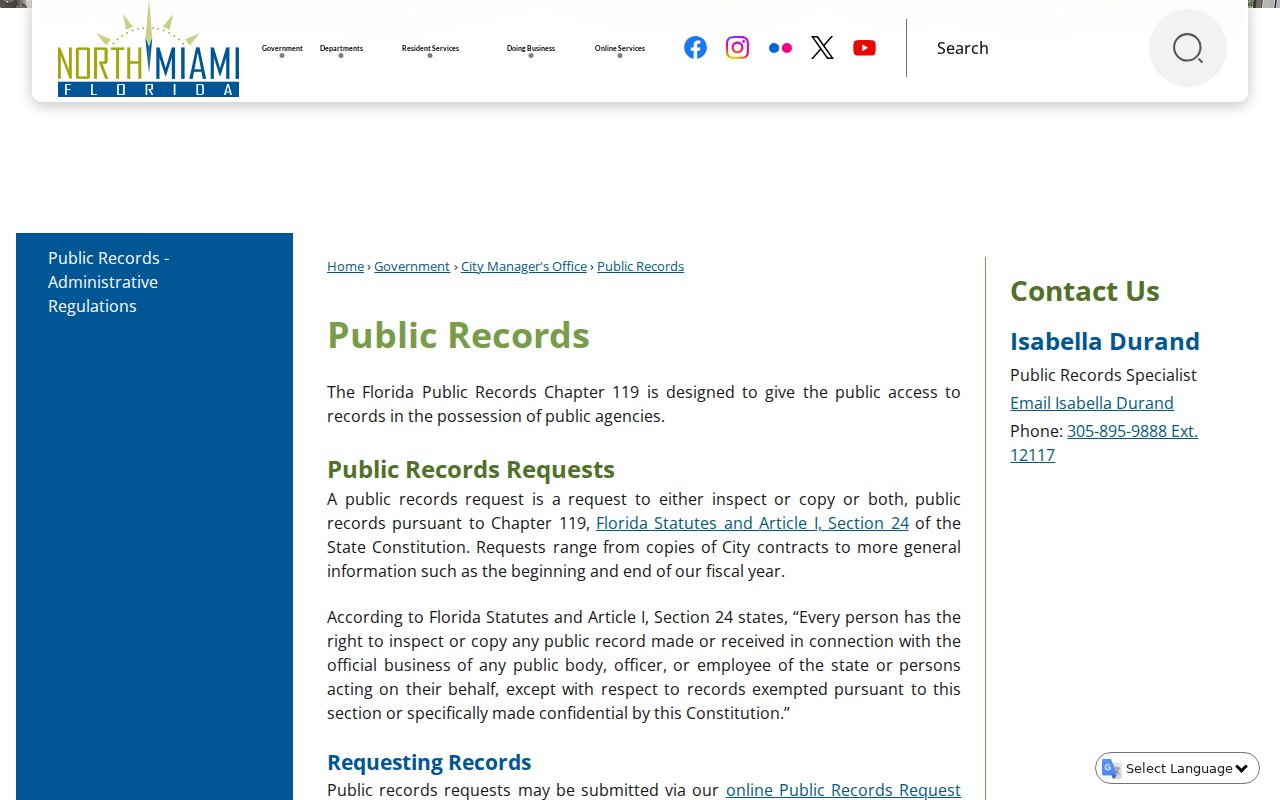Open the X (Twitter) social icon
1280x800 pixels.
[x=822, y=48]
